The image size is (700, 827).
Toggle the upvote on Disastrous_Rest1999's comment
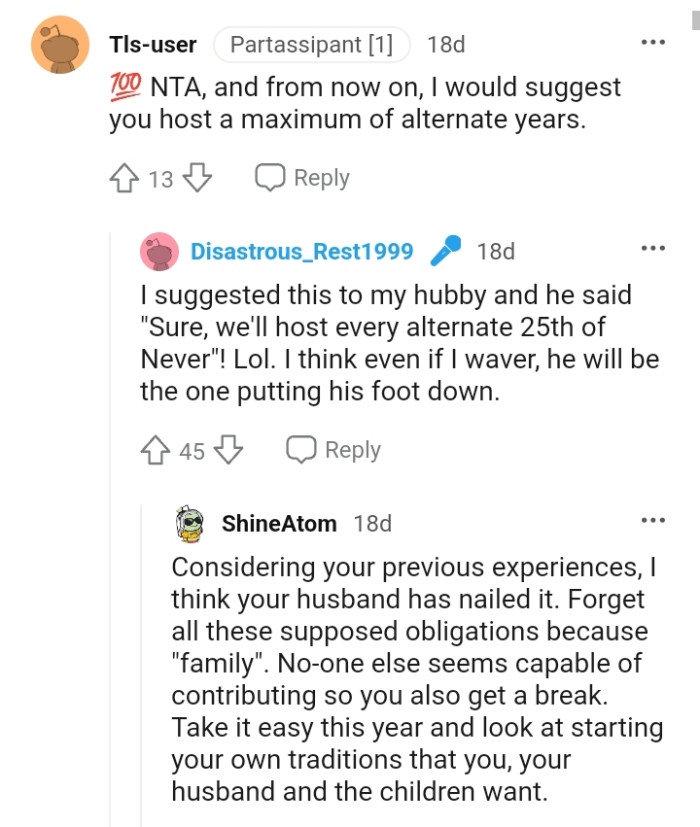(x=155, y=449)
